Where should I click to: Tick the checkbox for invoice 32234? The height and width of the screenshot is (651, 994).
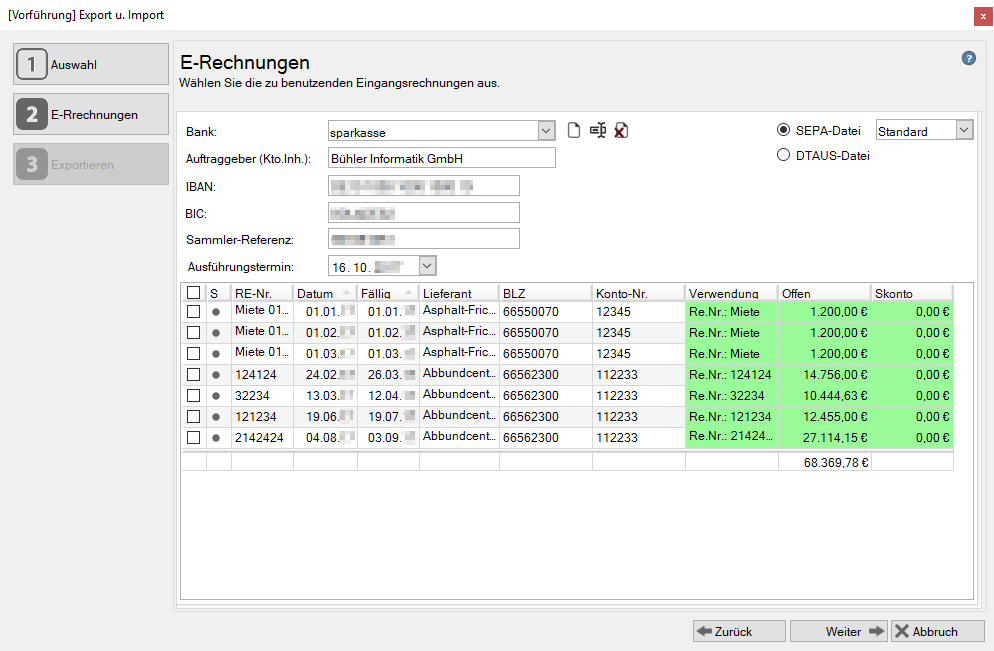193,396
